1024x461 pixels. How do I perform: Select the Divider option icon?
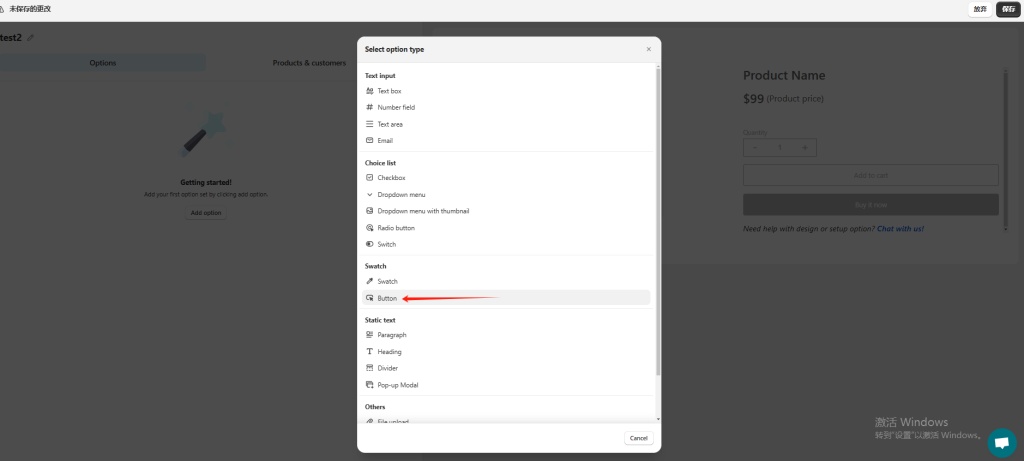coord(370,368)
